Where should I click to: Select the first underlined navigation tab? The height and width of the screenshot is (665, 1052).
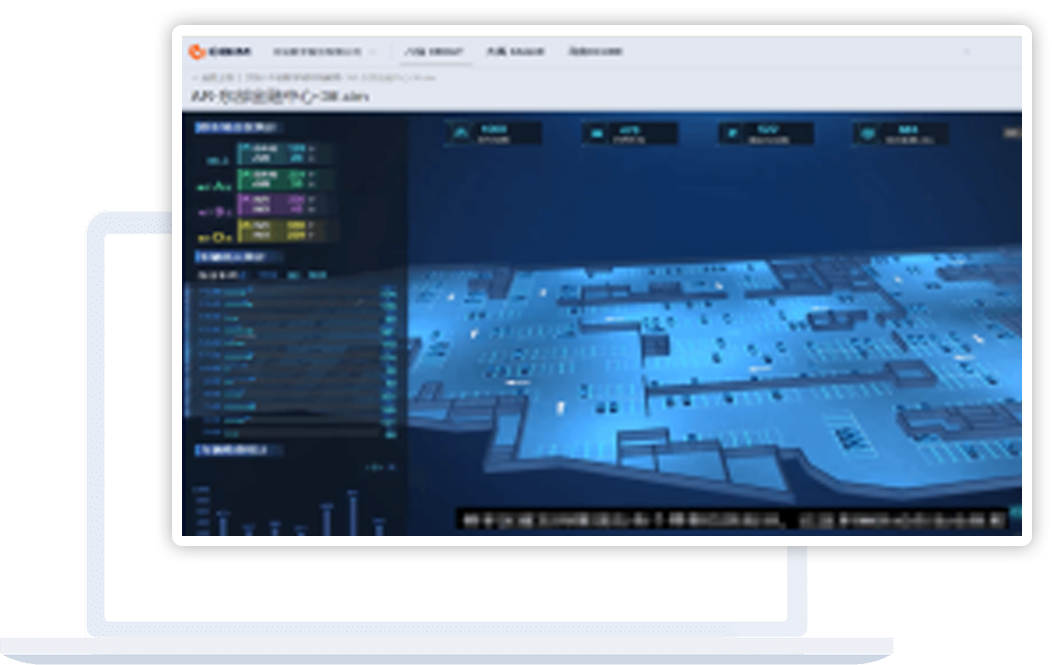435,52
